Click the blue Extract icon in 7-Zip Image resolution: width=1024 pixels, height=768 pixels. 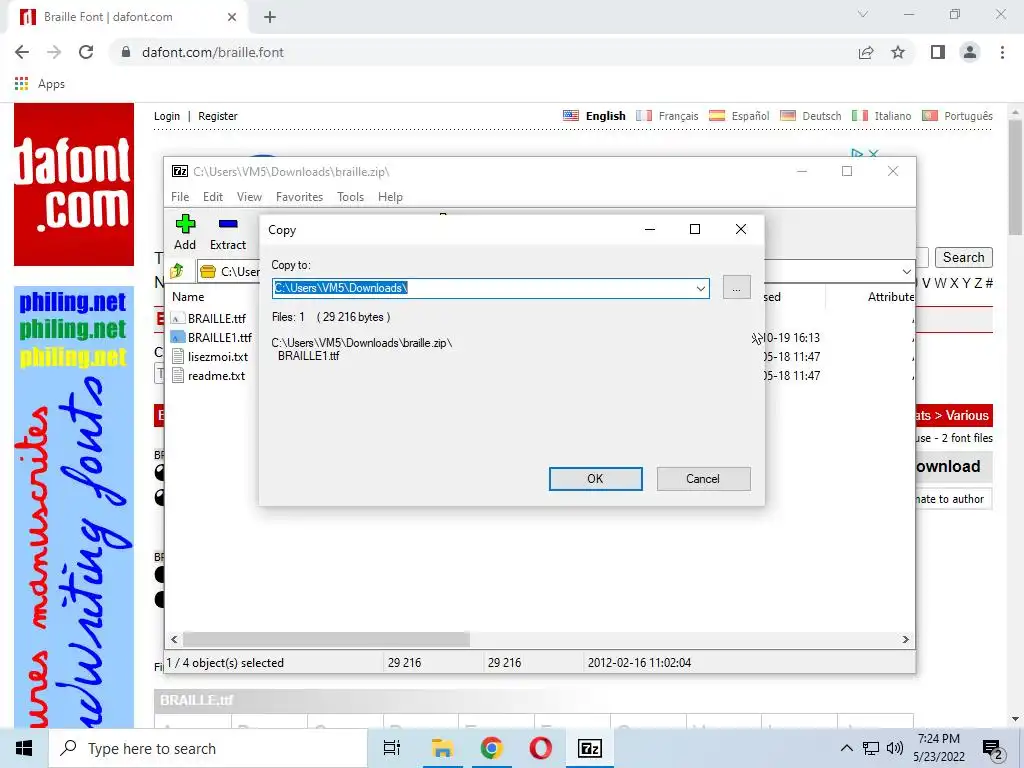[228, 225]
